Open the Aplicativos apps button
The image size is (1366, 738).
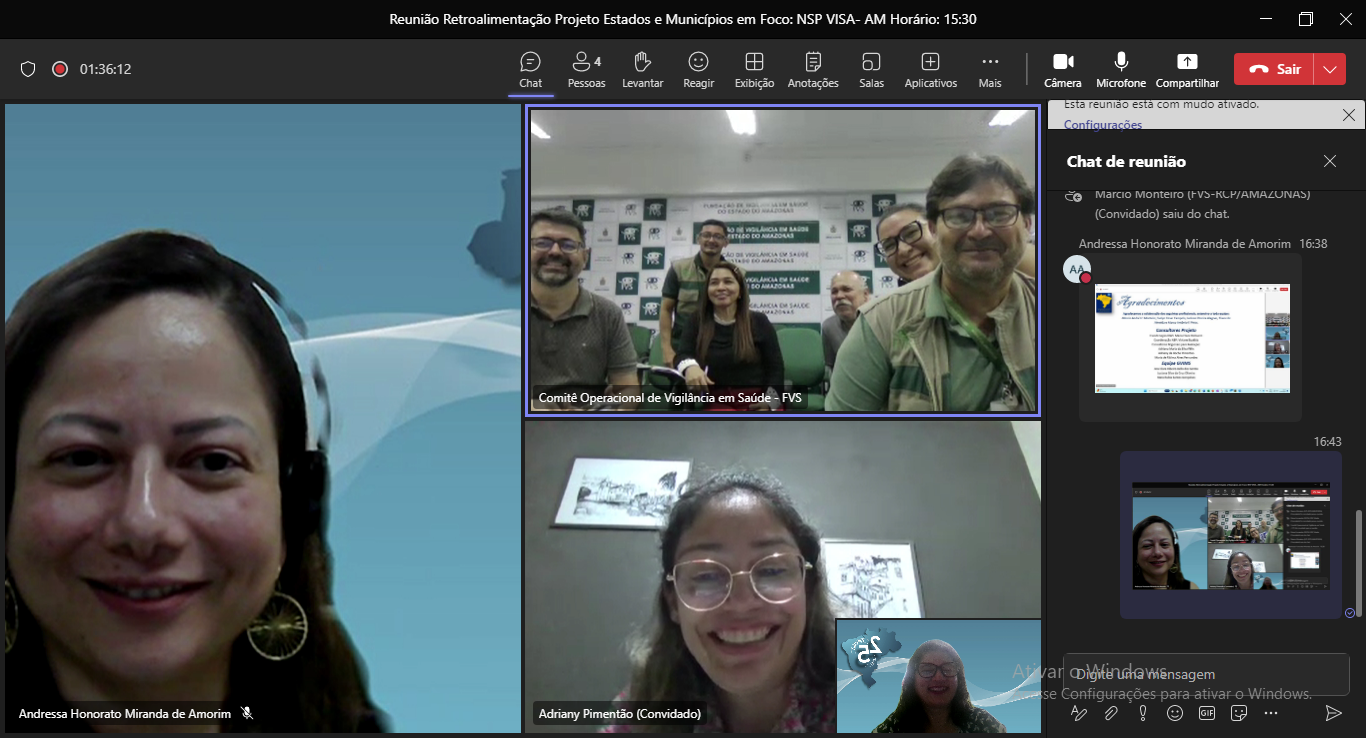click(930, 69)
